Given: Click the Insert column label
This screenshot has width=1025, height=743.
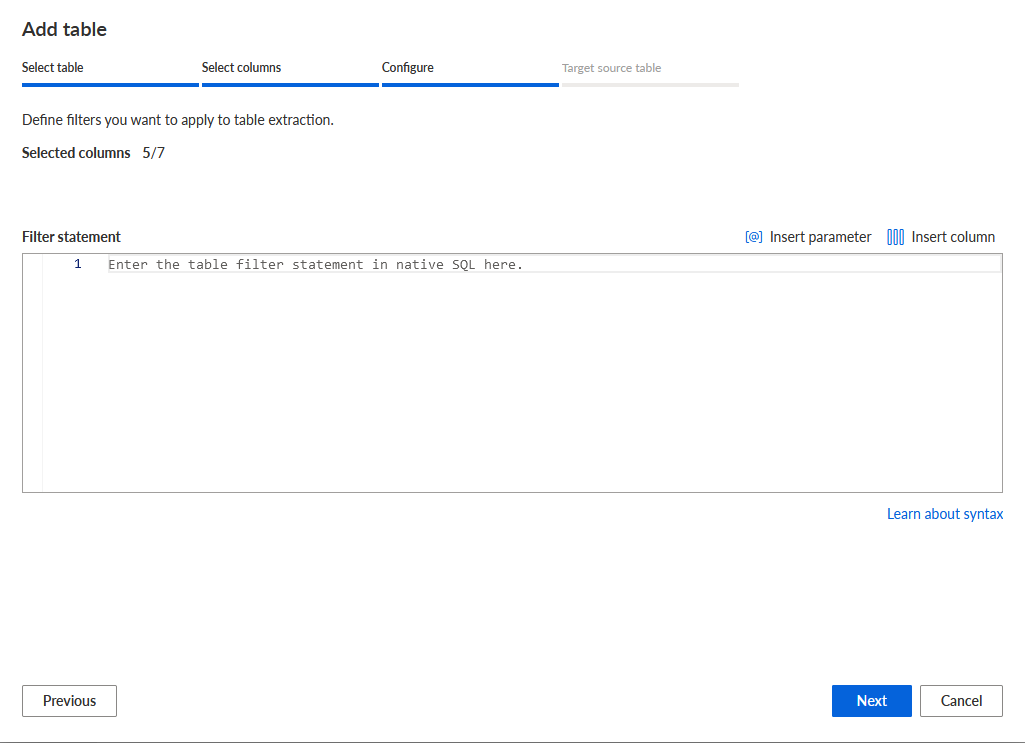Looking at the screenshot, I should 953,237.
